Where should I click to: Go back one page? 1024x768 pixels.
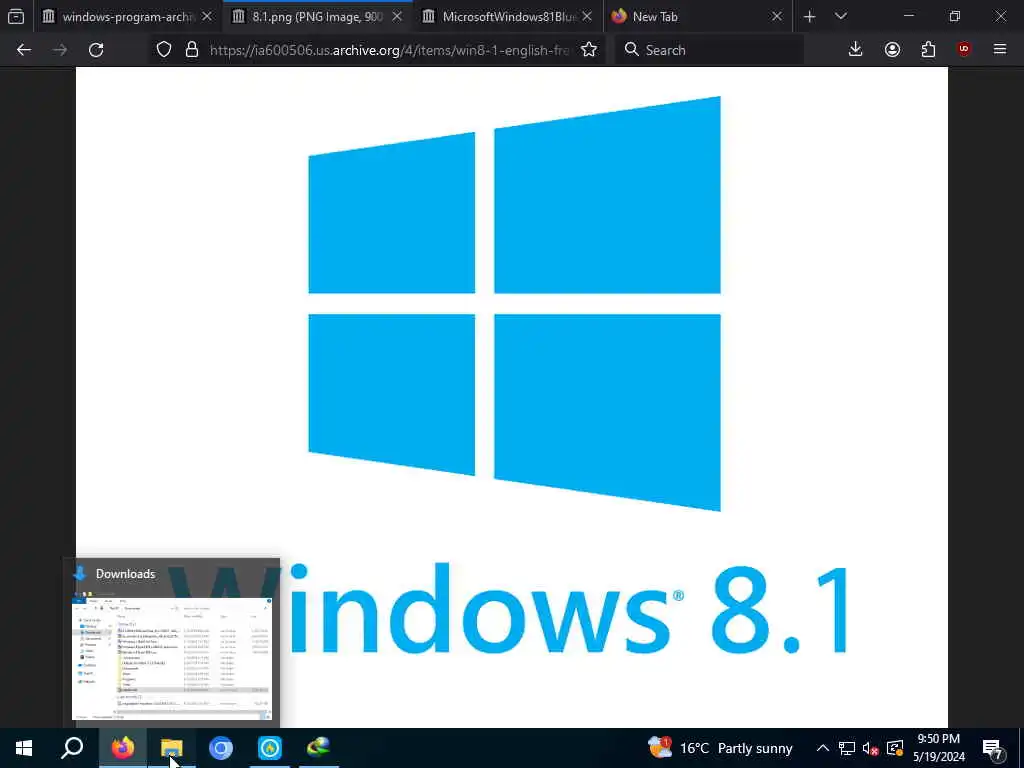coord(24,50)
